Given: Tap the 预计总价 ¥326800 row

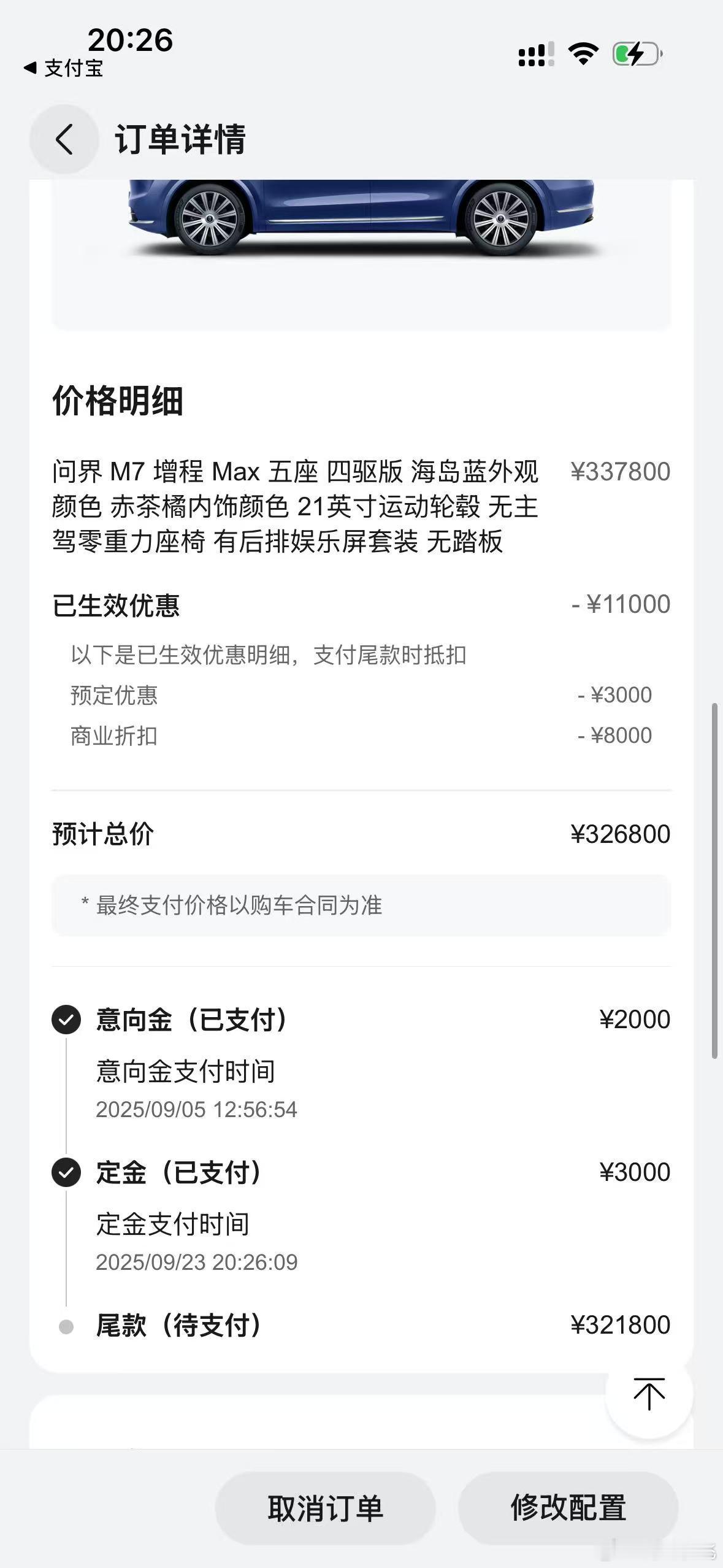Looking at the screenshot, I should click(x=361, y=834).
